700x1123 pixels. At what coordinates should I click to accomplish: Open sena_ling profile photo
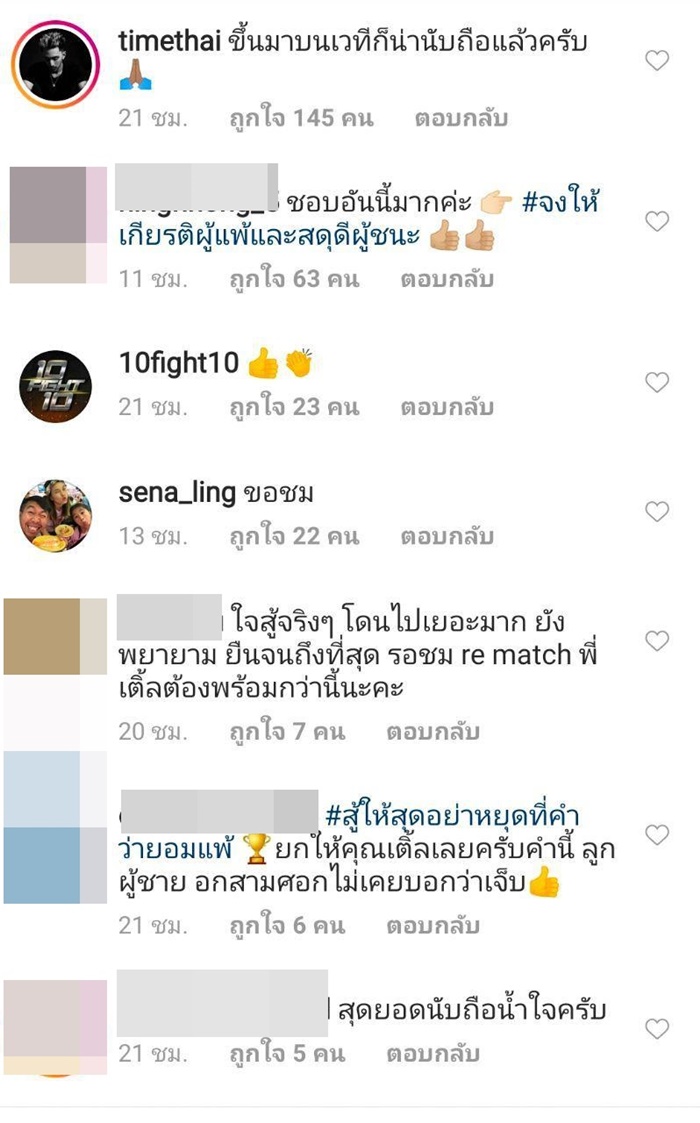[55, 516]
